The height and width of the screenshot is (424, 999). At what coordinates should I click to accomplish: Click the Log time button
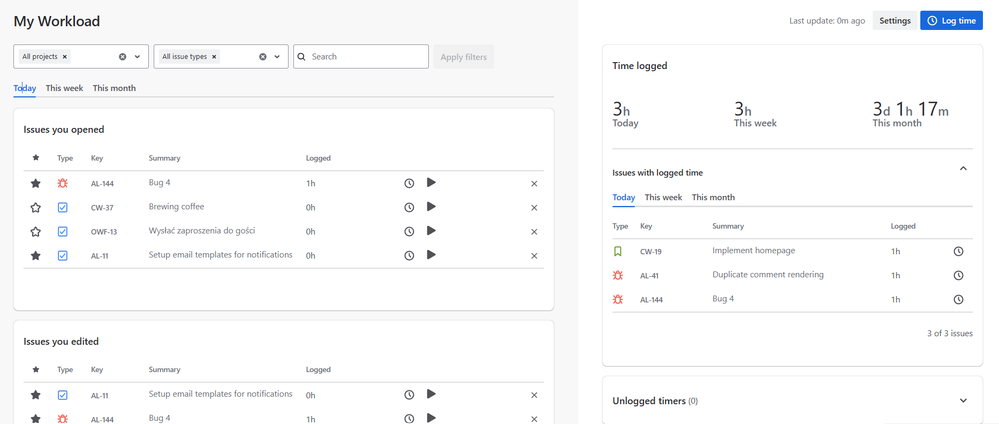(x=951, y=20)
